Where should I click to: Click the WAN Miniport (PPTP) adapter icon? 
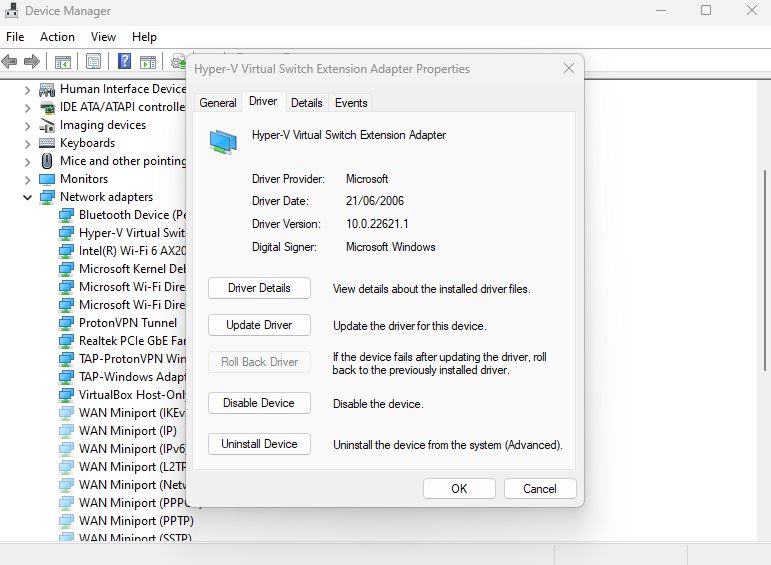point(66,521)
